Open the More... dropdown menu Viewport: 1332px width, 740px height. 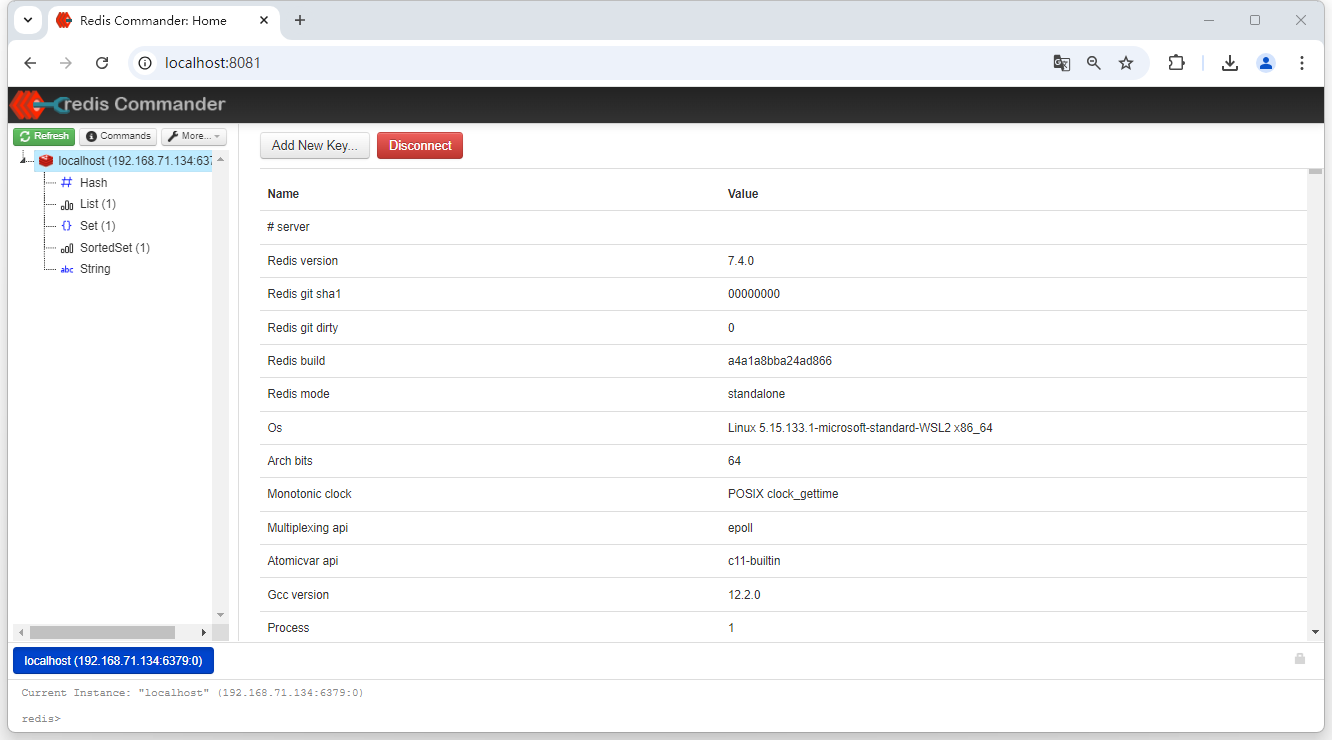(x=194, y=136)
